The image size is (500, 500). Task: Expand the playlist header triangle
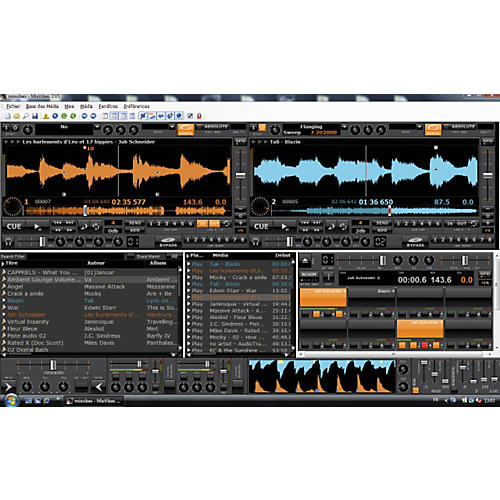(188, 256)
